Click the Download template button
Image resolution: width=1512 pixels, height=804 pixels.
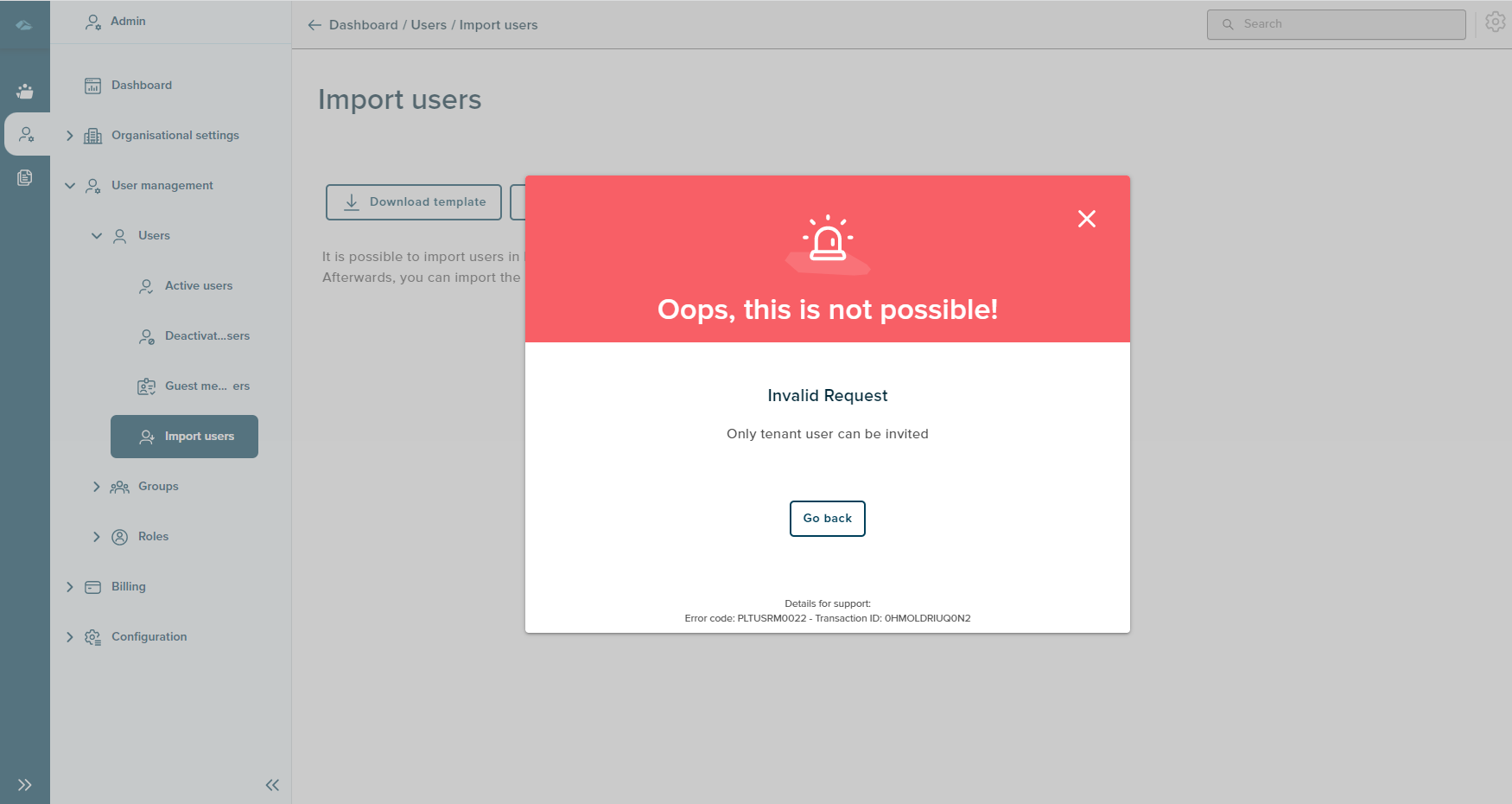click(x=414, y=202)
